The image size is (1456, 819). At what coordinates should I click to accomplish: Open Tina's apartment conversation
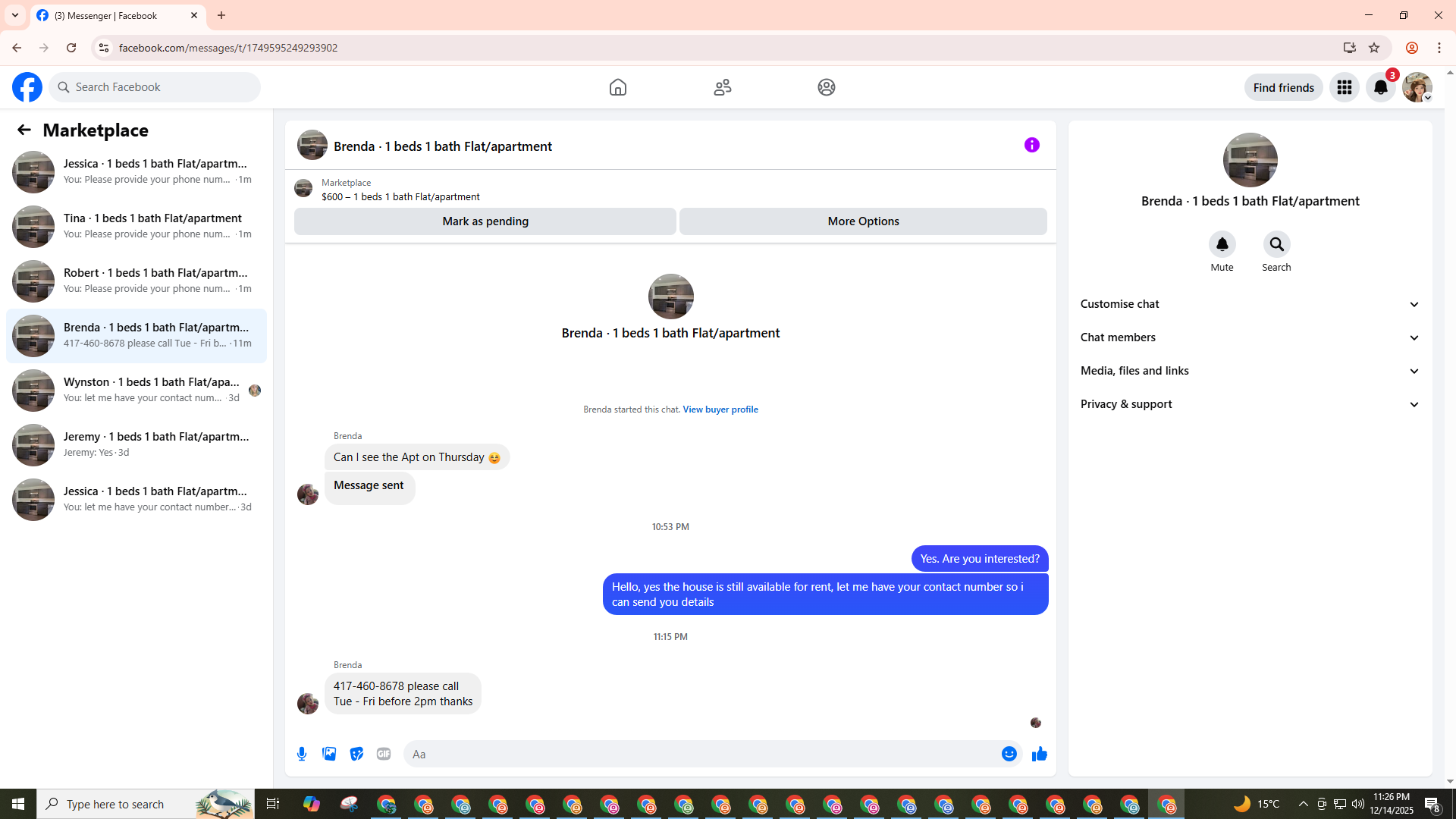(x=136, y=226)
